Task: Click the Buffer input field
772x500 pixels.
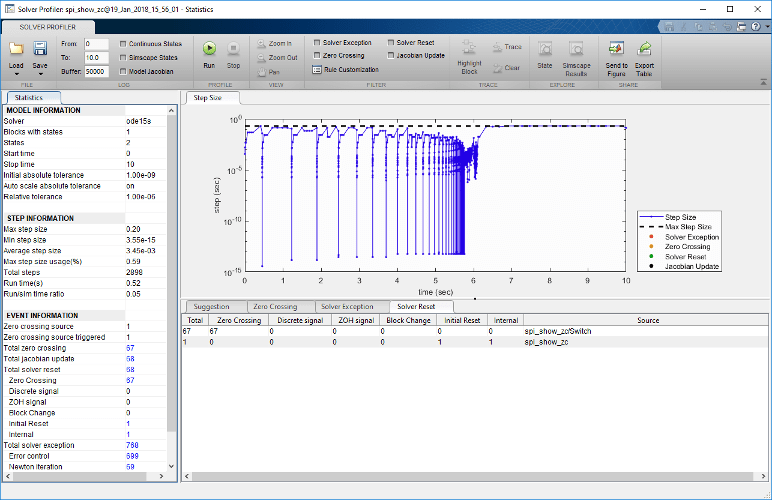Action: (97, 72)
